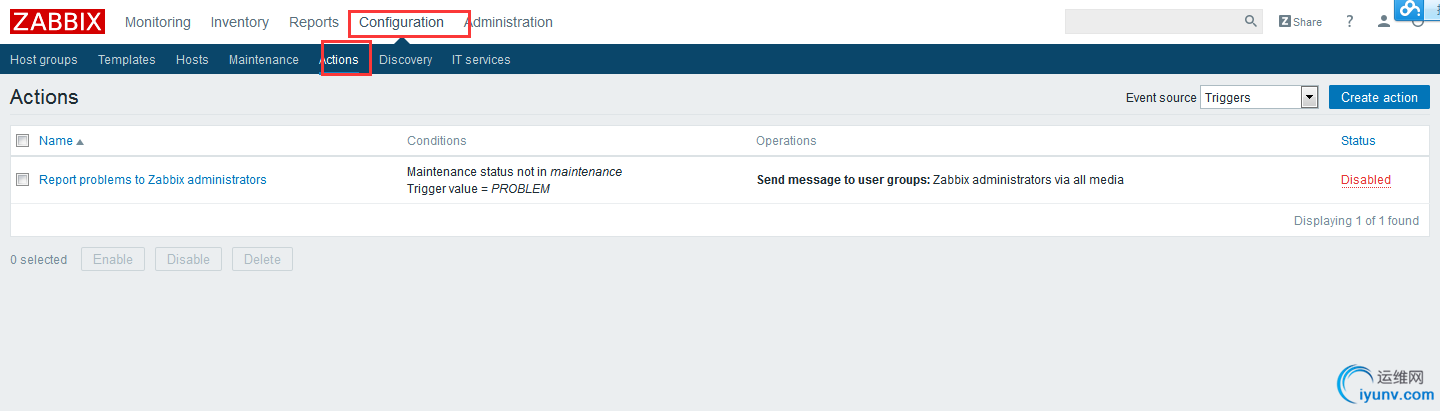Open the Administration menu

pos(508,22)
